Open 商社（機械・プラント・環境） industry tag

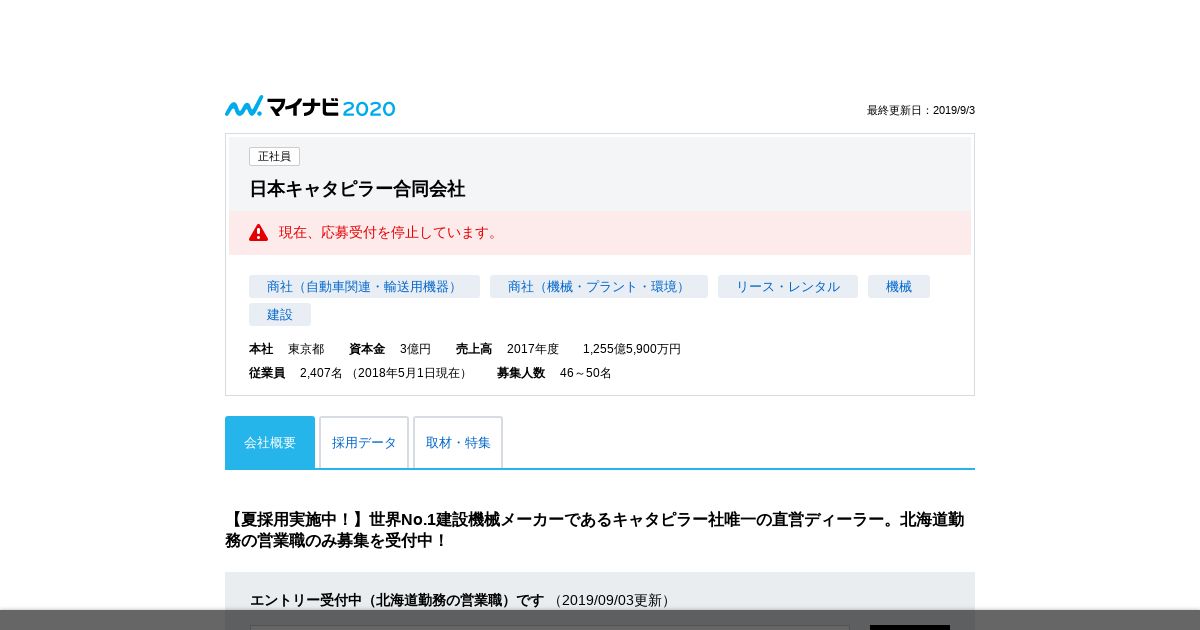(x=599, y=287)
